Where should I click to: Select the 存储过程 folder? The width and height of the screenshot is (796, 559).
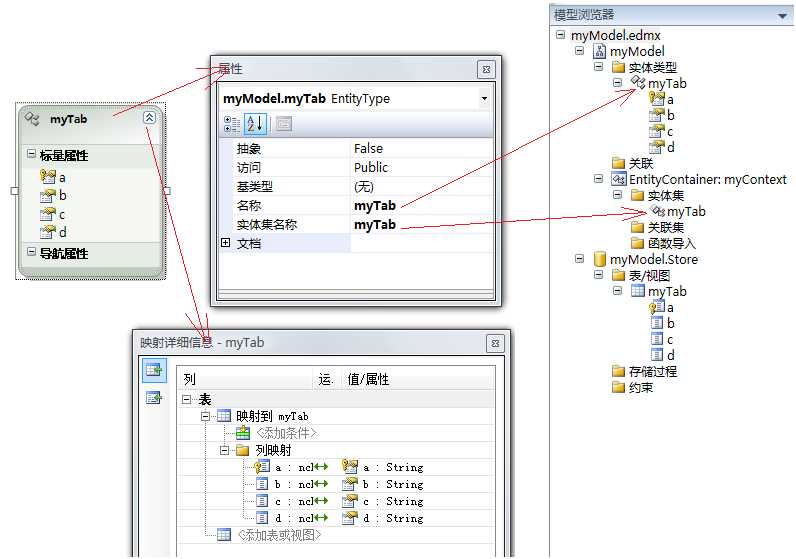644,371
